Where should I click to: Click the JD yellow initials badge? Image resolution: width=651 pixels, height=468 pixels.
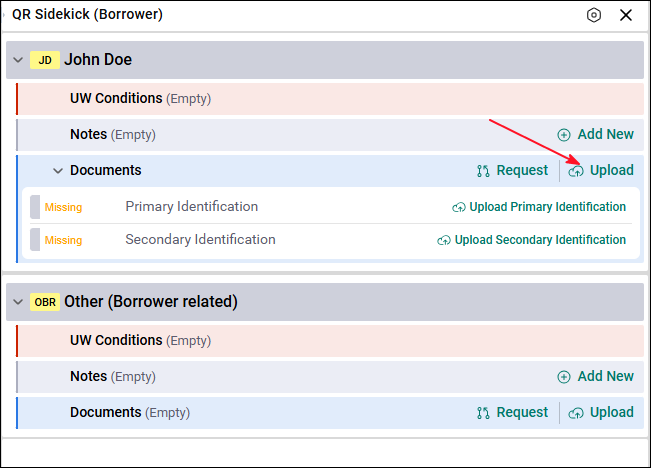(x=45, y=60)
